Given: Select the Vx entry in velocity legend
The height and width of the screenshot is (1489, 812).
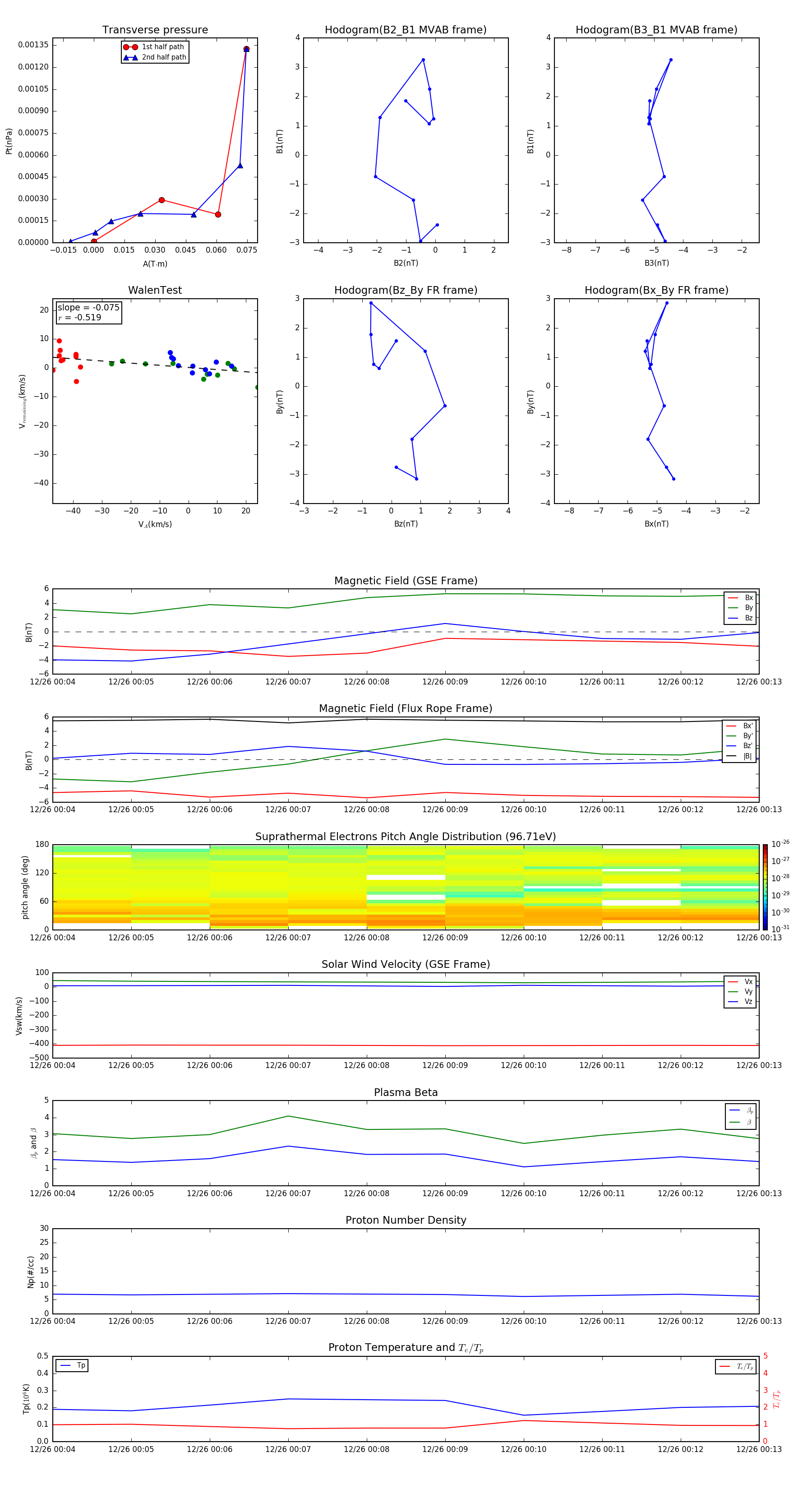Looking at the screenshot, I should [x=740, y=981].
